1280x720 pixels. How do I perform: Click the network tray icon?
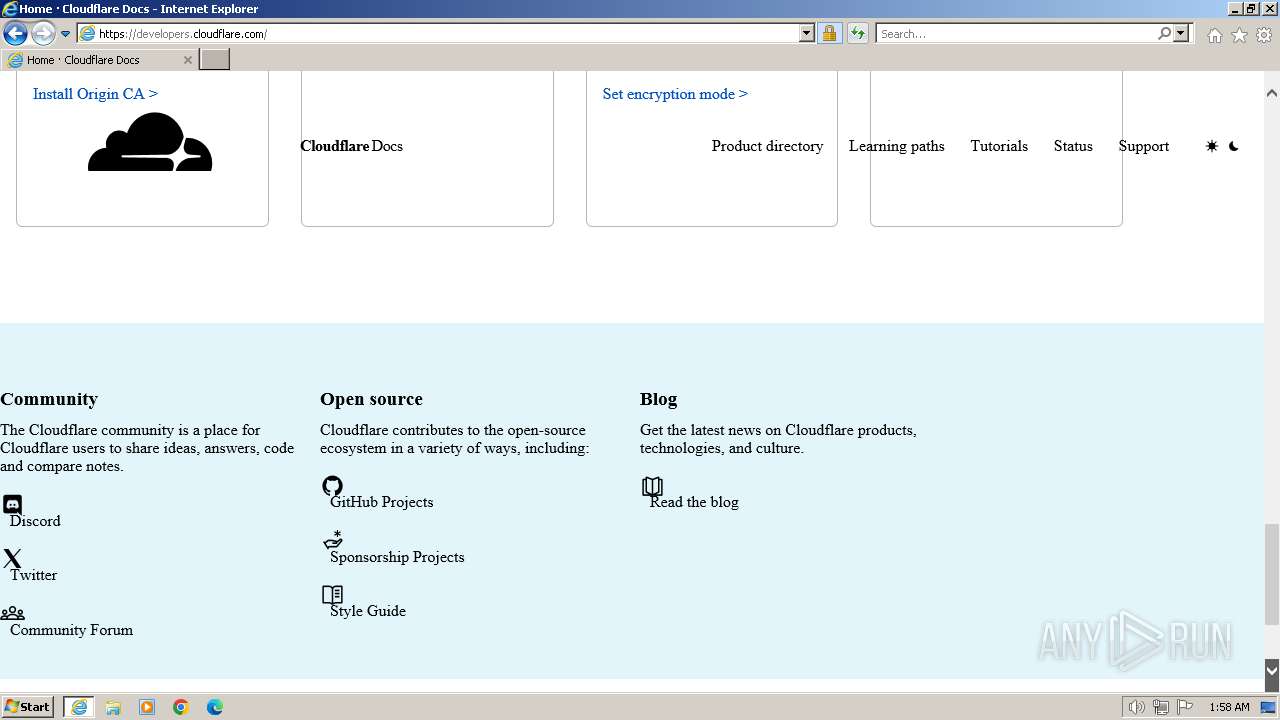point(1161,707)
